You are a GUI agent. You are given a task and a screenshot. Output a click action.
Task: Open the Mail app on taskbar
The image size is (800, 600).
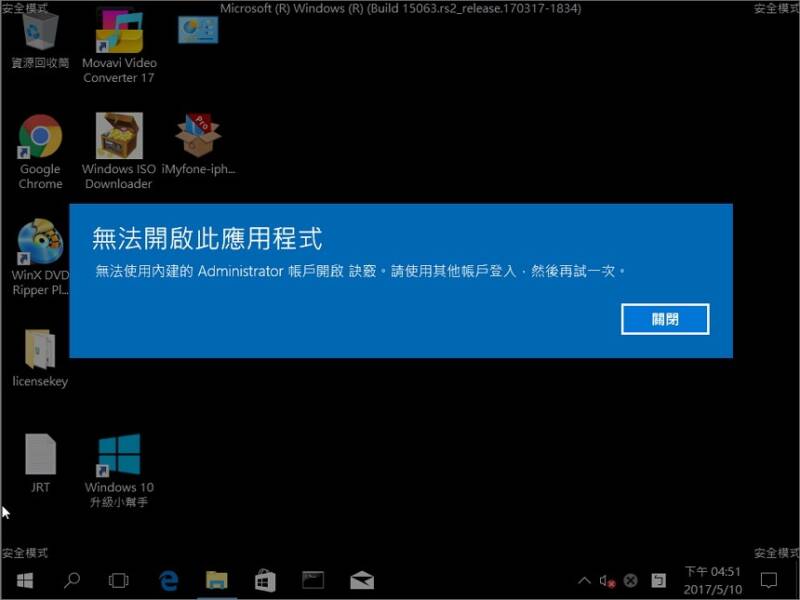(362, 581)
